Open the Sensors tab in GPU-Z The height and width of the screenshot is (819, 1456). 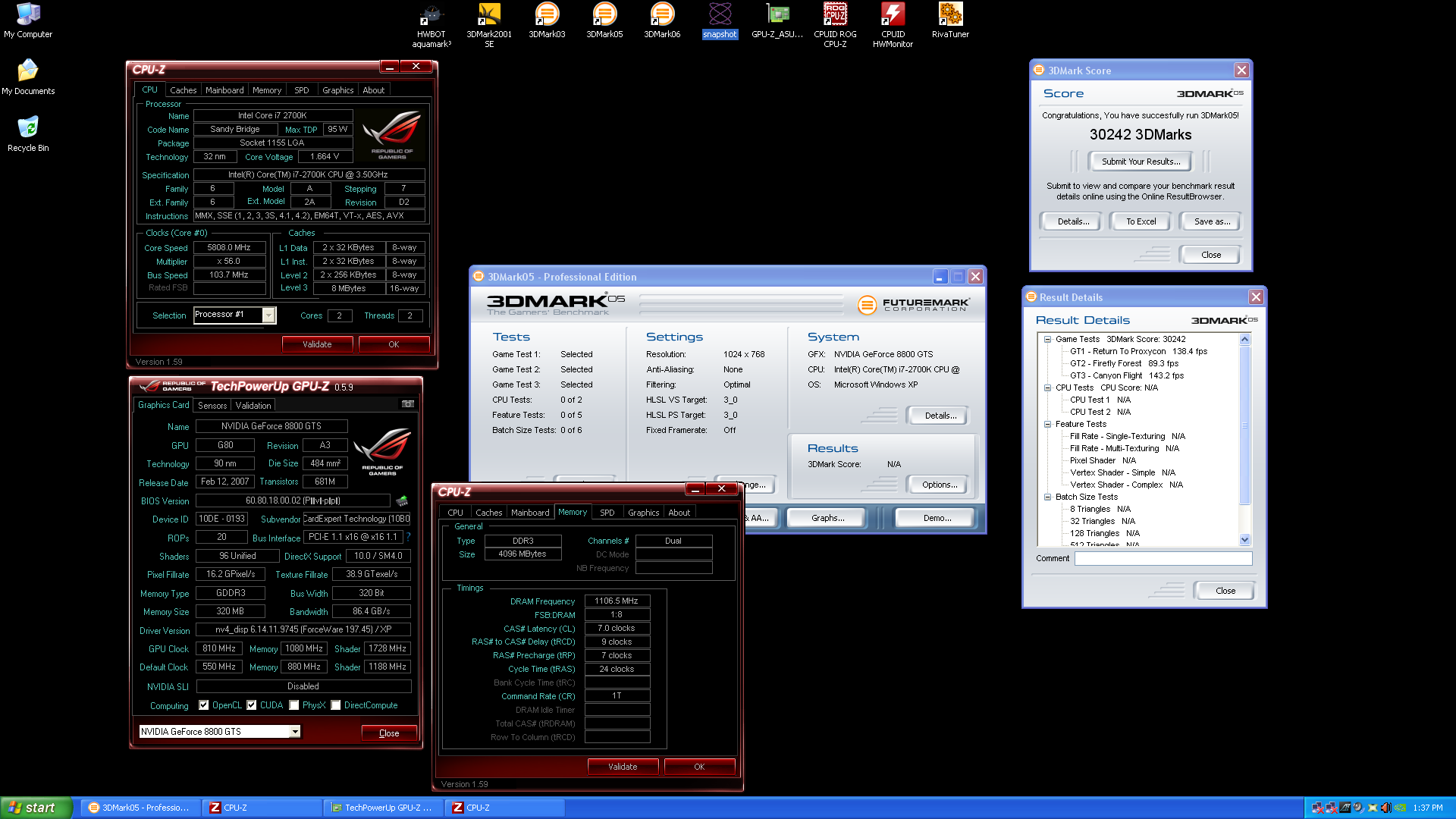tap(212, 406)
